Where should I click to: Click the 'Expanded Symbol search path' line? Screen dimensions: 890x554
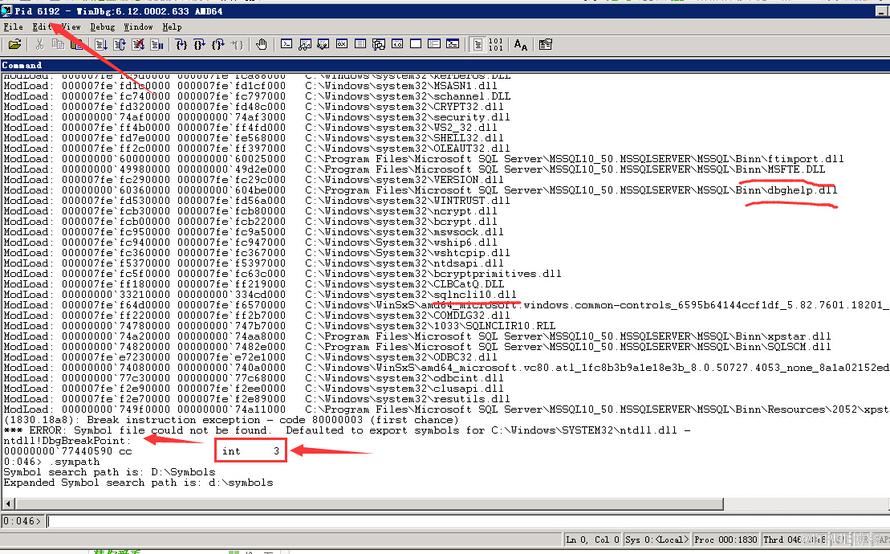138,482
